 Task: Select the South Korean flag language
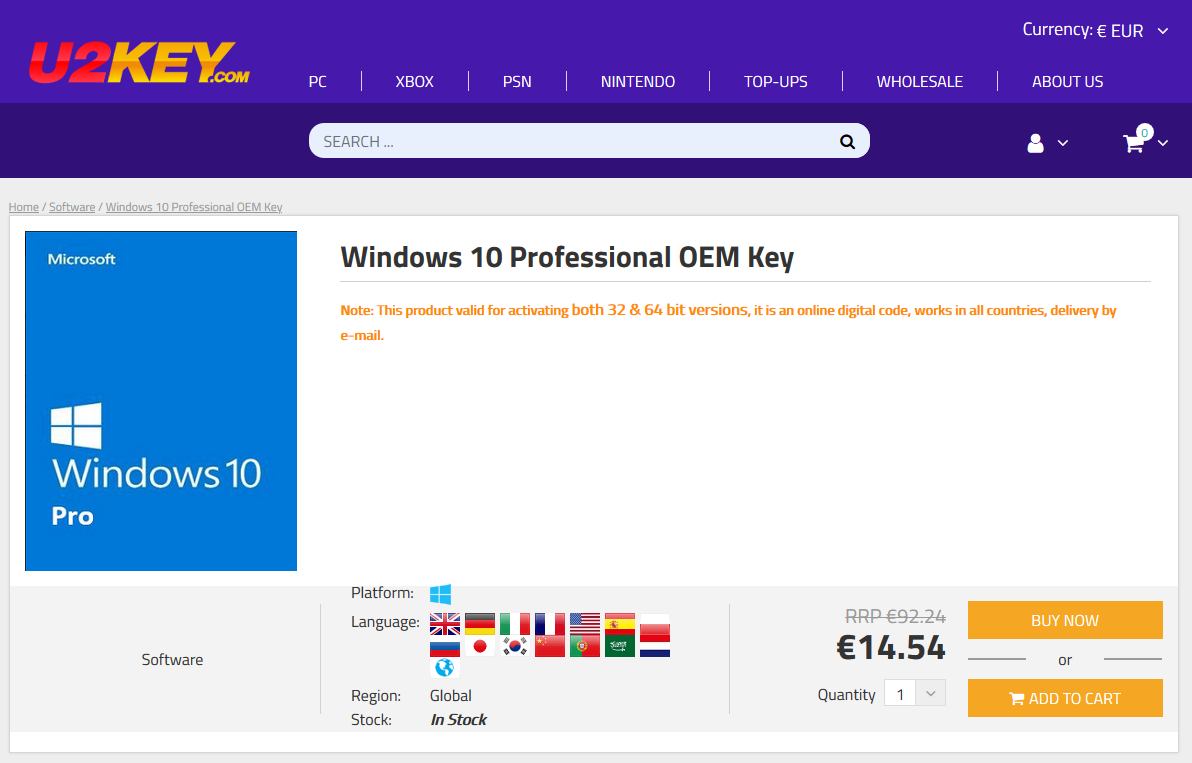[515, 646]
